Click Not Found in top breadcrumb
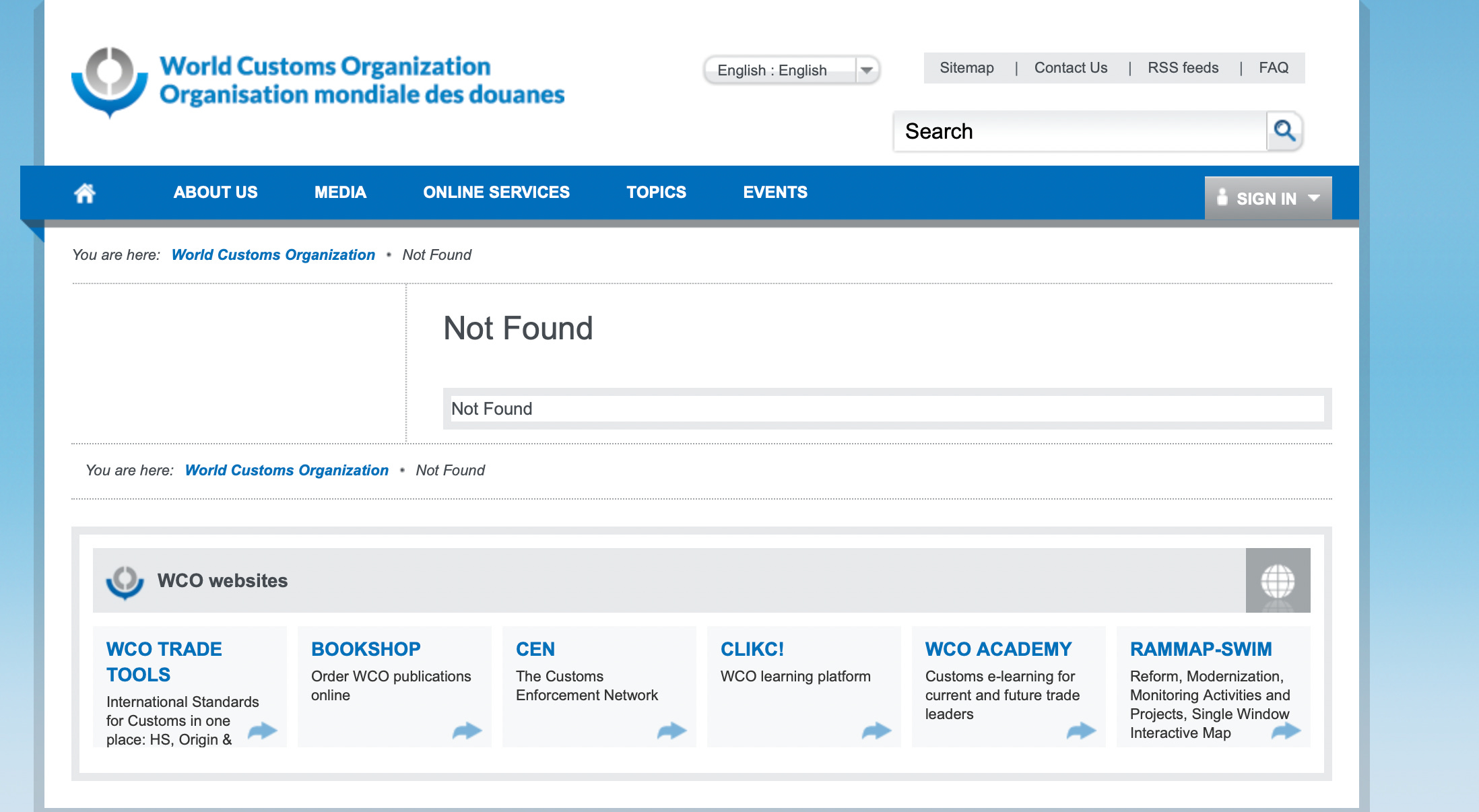Viewport: 1479px width, 812px height. [x=437, y=255]
